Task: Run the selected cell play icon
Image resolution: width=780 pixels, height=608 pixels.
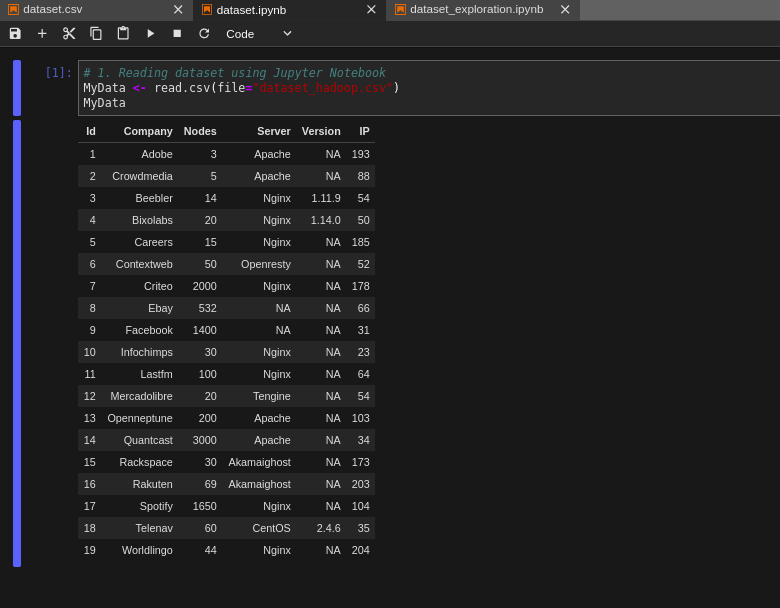Action: [x=150, y=33]
